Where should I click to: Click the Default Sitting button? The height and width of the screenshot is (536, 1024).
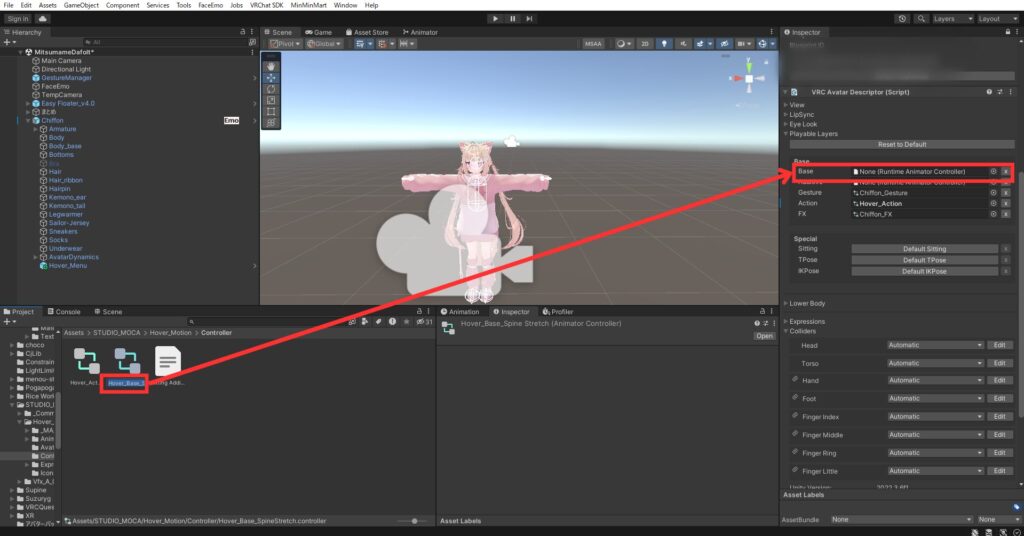924,249
